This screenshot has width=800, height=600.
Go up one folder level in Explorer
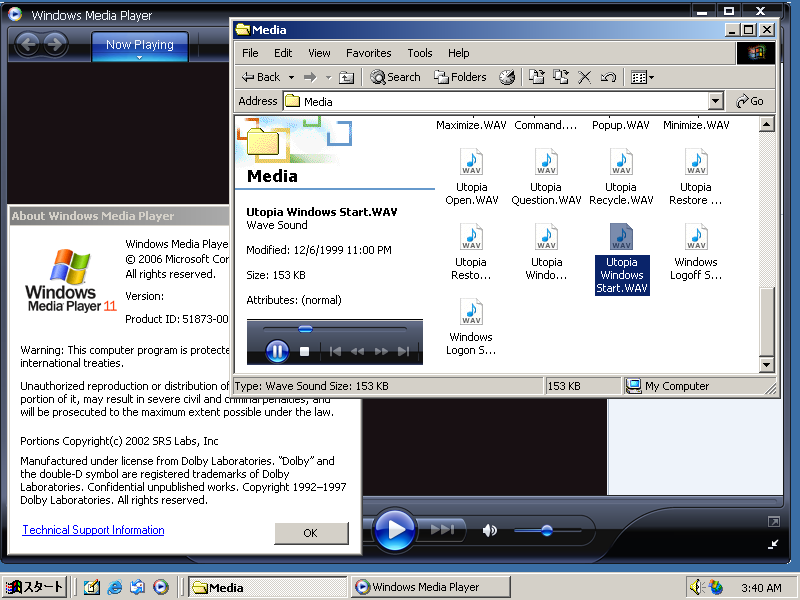tap(346, 77)
